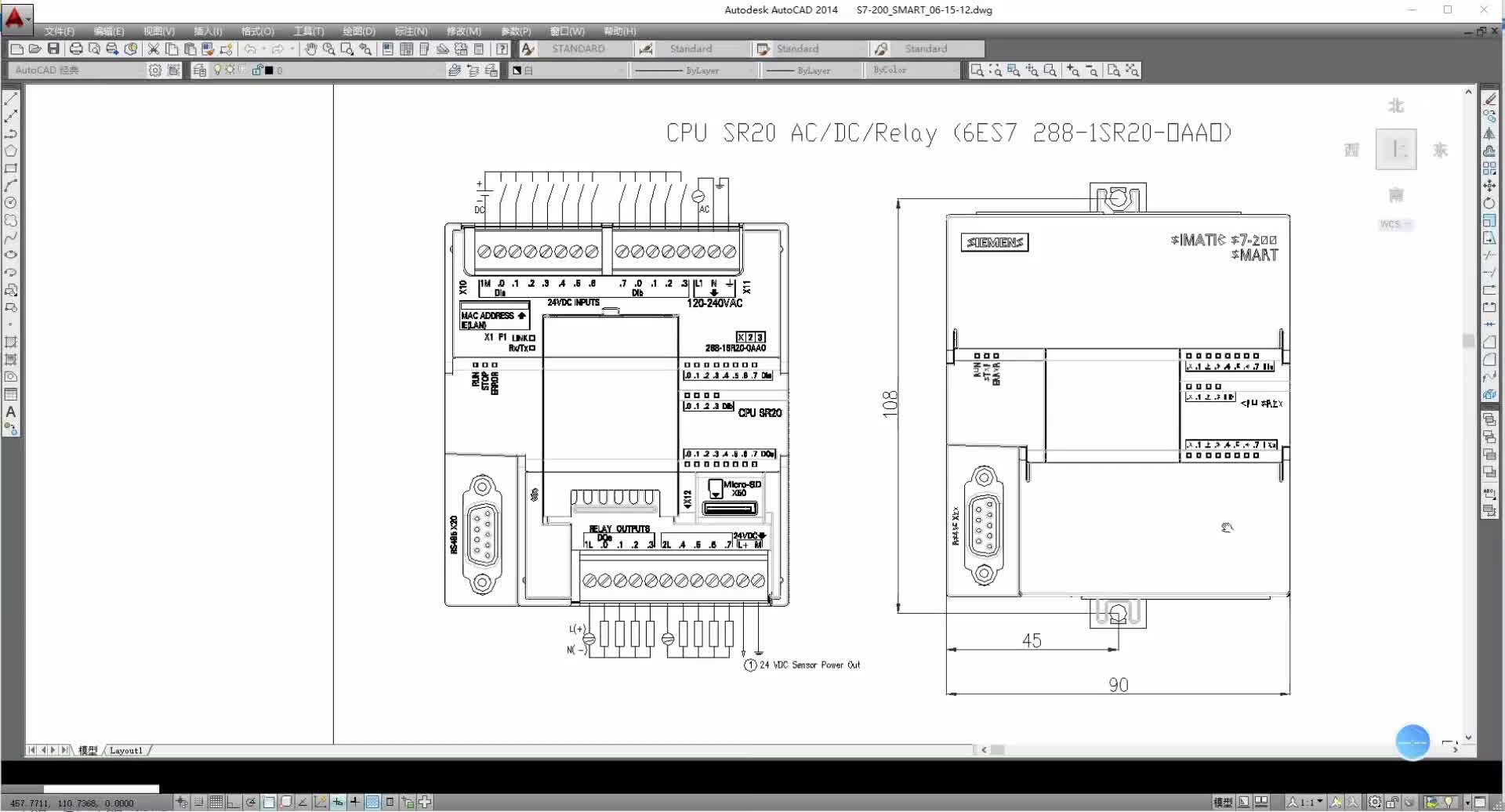Click the ViewCube top face
This screenshot has height=812, width=1505.
point(1396,149)
